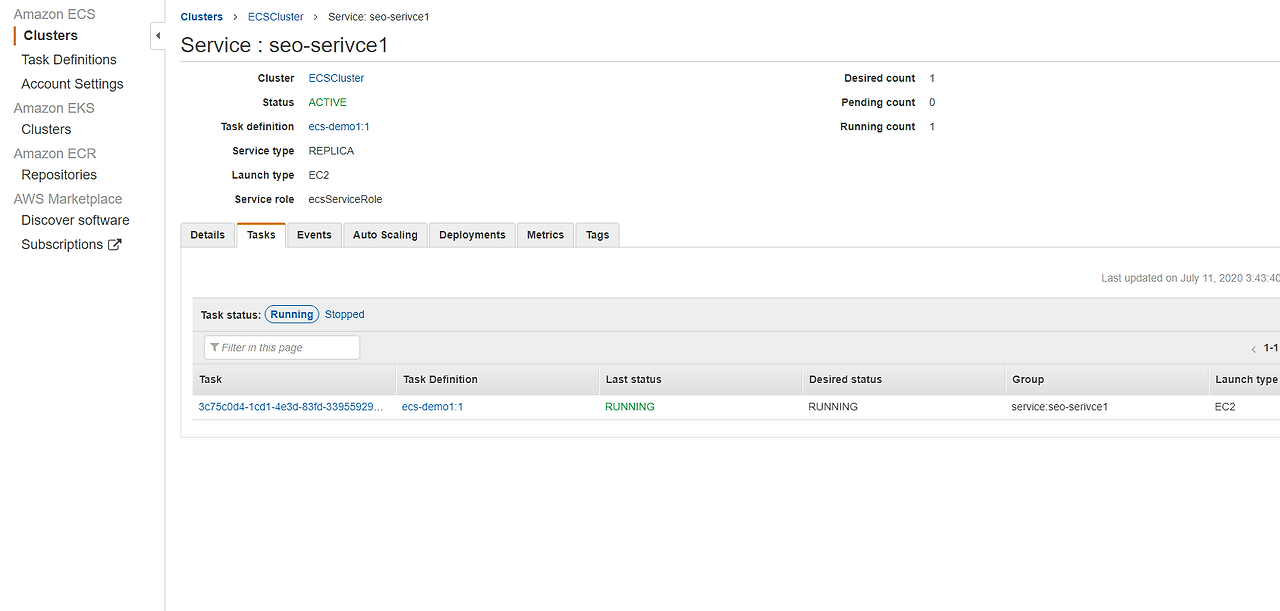The width and height of the screenshot is (1280, 611).
Task: Open ecs-demo1:1 link in the task table row
Action: (432, 407)
